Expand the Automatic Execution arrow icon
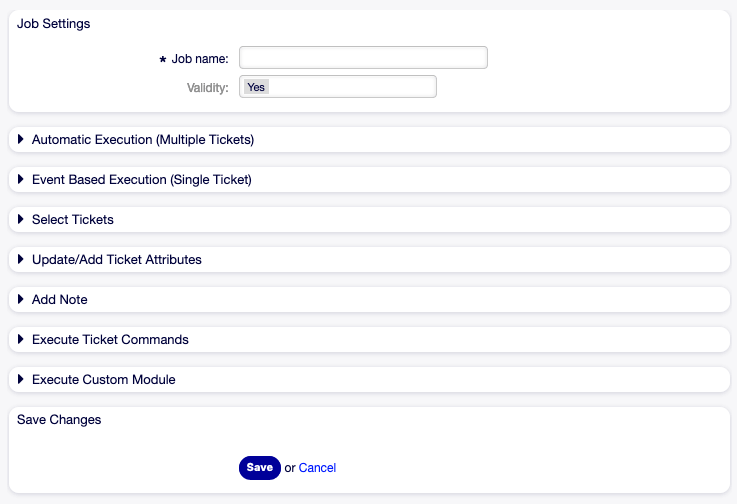This screenshot has width=737, height=504. tap(21, 140)
